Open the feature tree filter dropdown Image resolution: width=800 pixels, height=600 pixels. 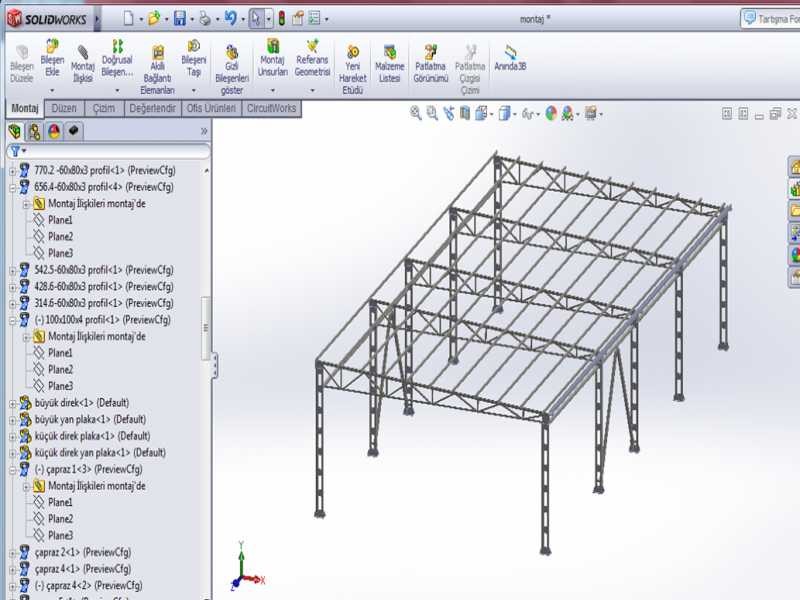pos(17,151)
